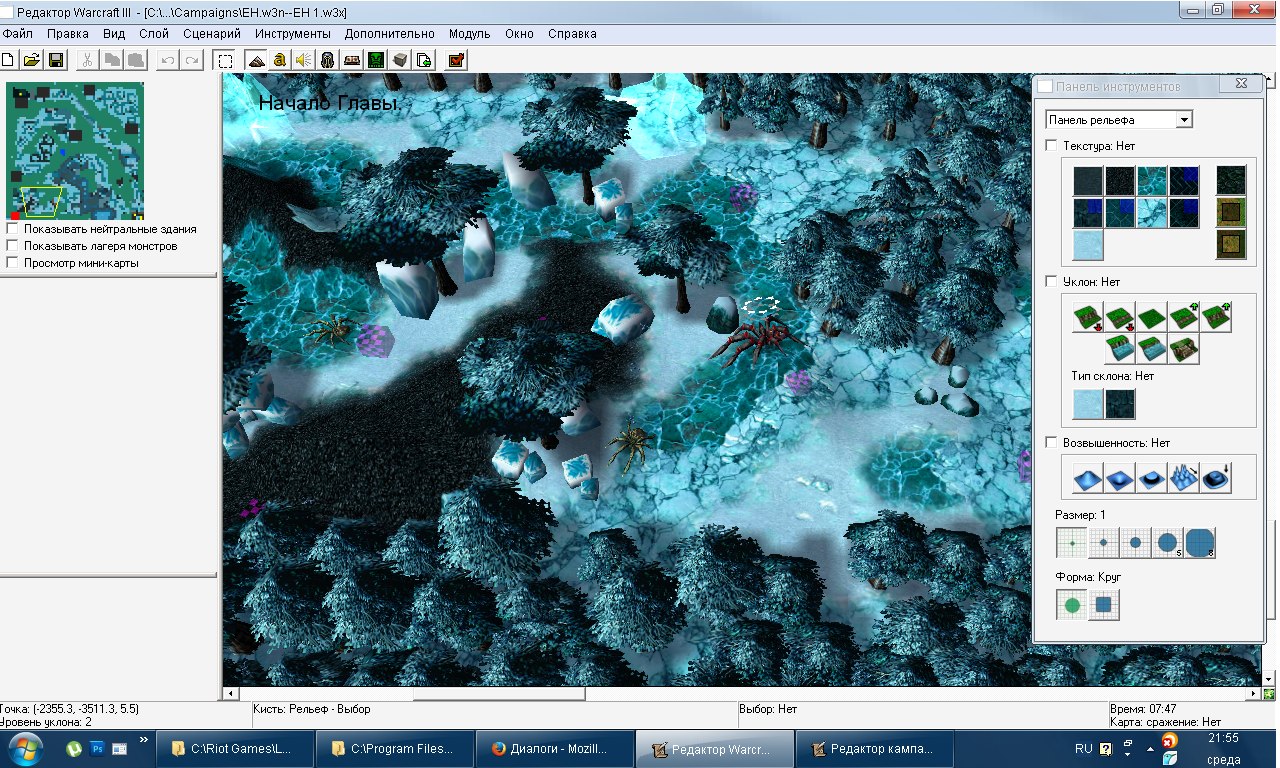Screen dimensions: 1280x768
Task: Open the Object Manager from the toolbar
Action: 400,60
